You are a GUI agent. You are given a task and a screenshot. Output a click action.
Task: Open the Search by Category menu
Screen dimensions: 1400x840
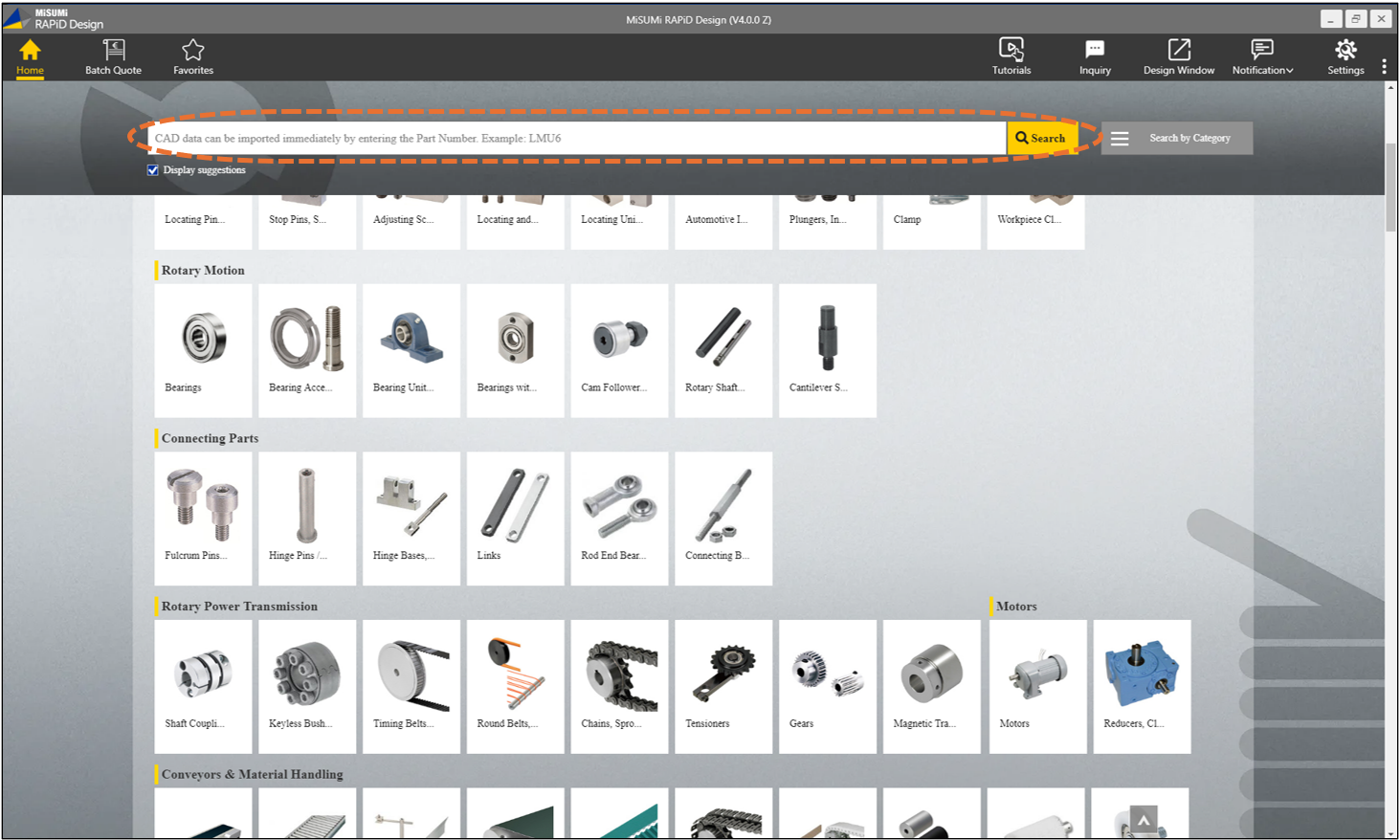point(1176,139)
